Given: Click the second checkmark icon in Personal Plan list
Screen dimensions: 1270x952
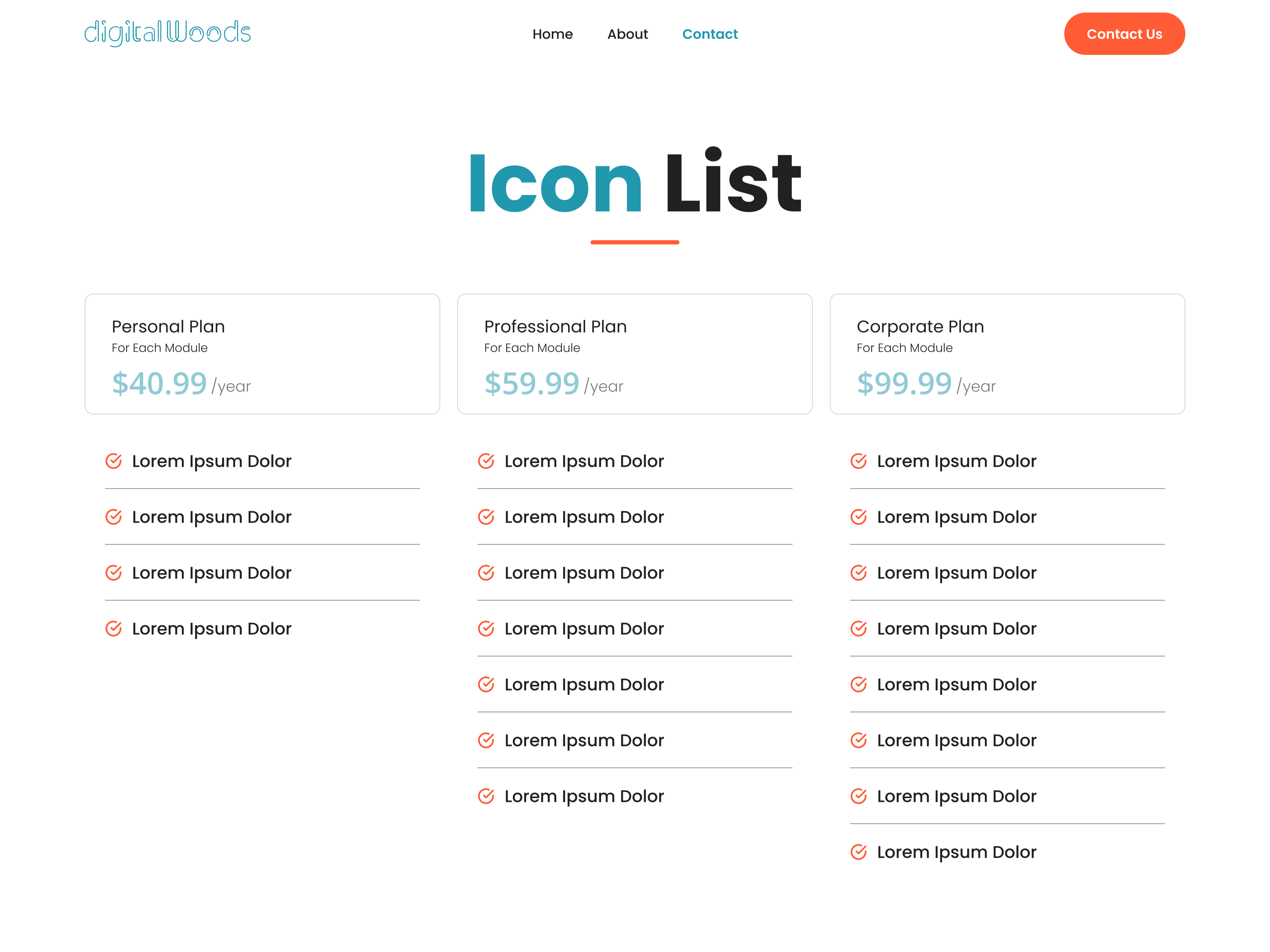Looking at the screenshot, I should coord(114,516).
